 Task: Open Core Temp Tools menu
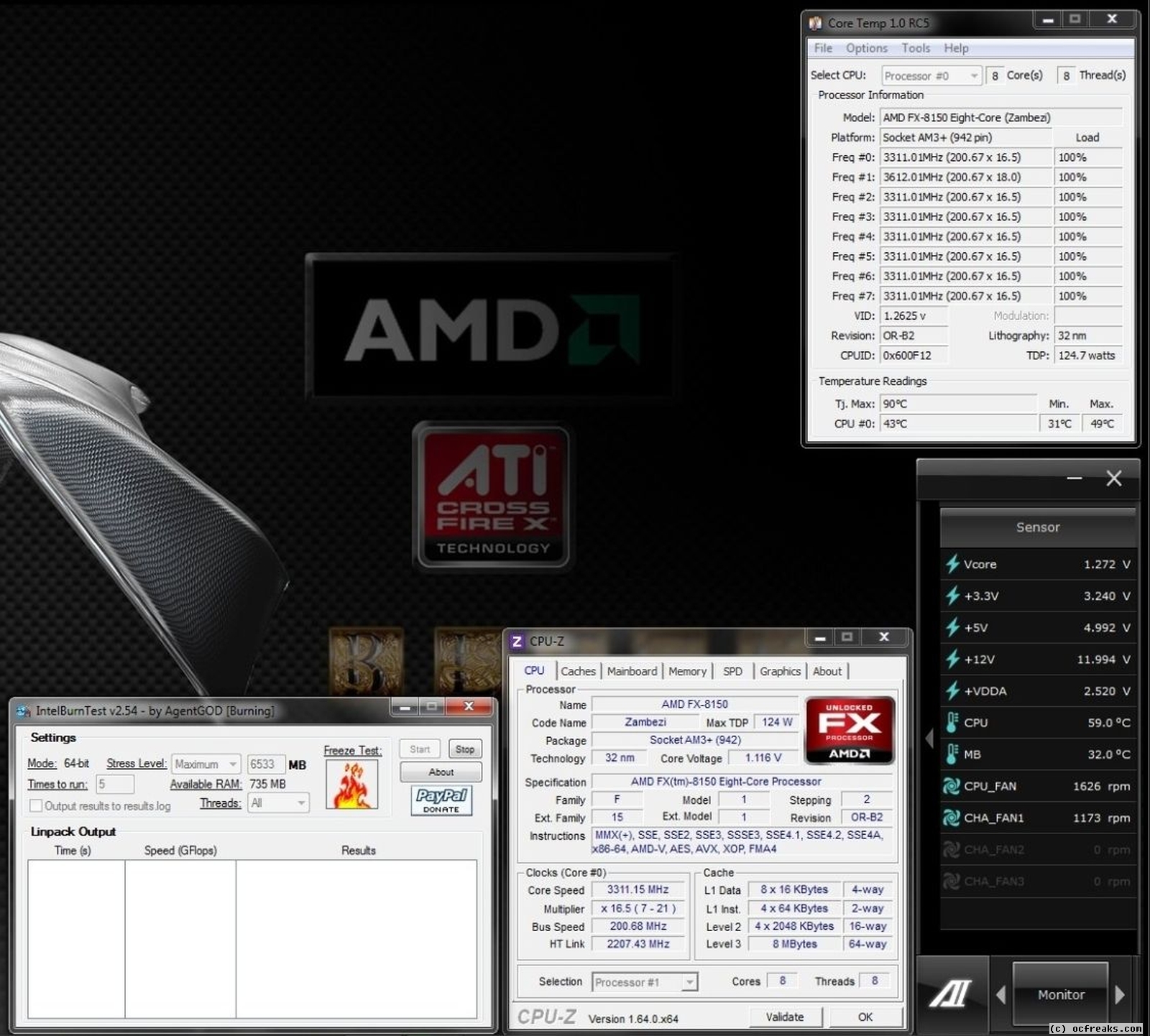(x=916, y=48)
